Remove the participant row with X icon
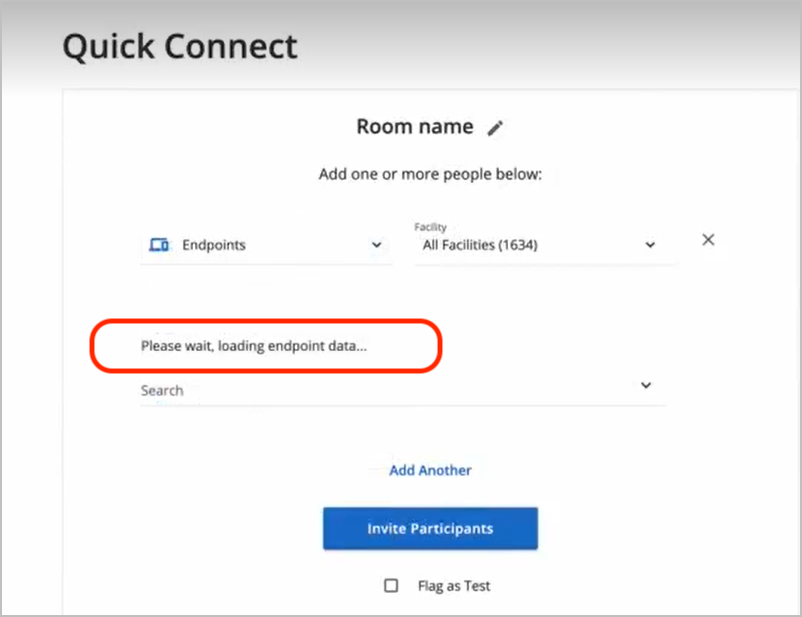The image size is (802, 617). (x=708, y=239)
